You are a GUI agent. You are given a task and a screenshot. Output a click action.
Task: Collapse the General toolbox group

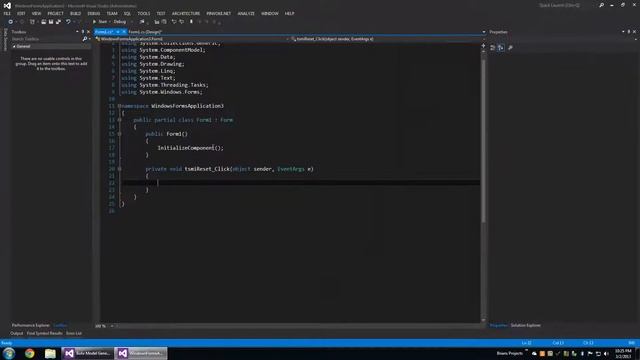(14, 47)
